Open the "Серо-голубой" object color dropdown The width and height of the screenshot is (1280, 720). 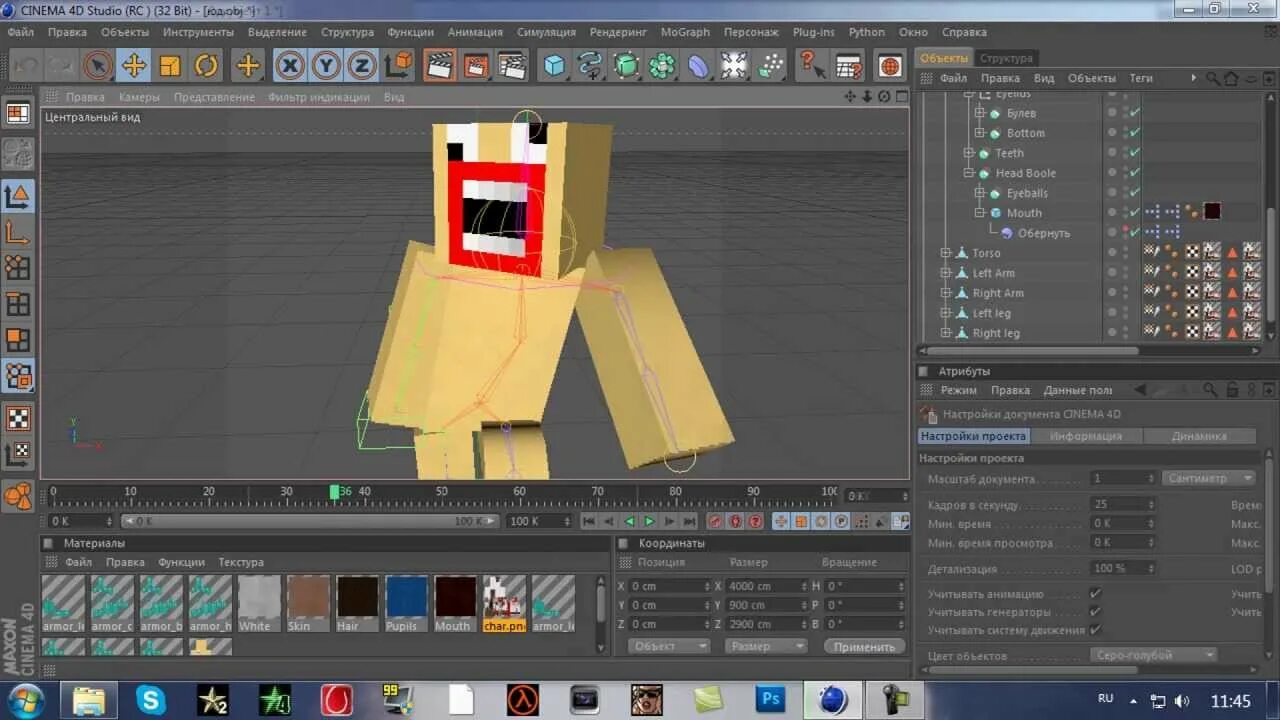tap(1152, 655)
